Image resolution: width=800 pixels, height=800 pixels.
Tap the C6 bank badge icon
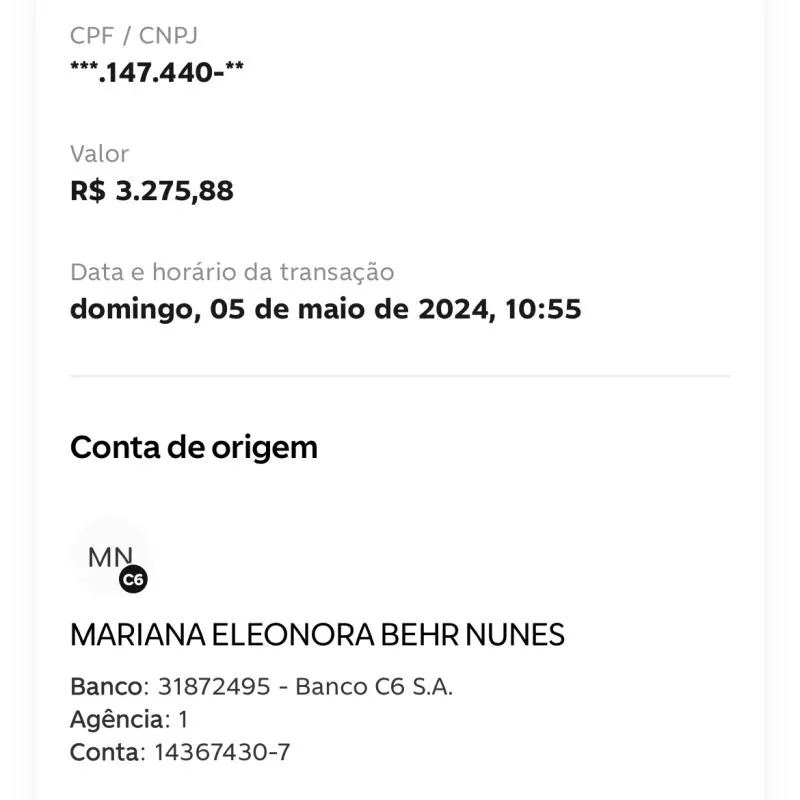click(x=133, y=579)
